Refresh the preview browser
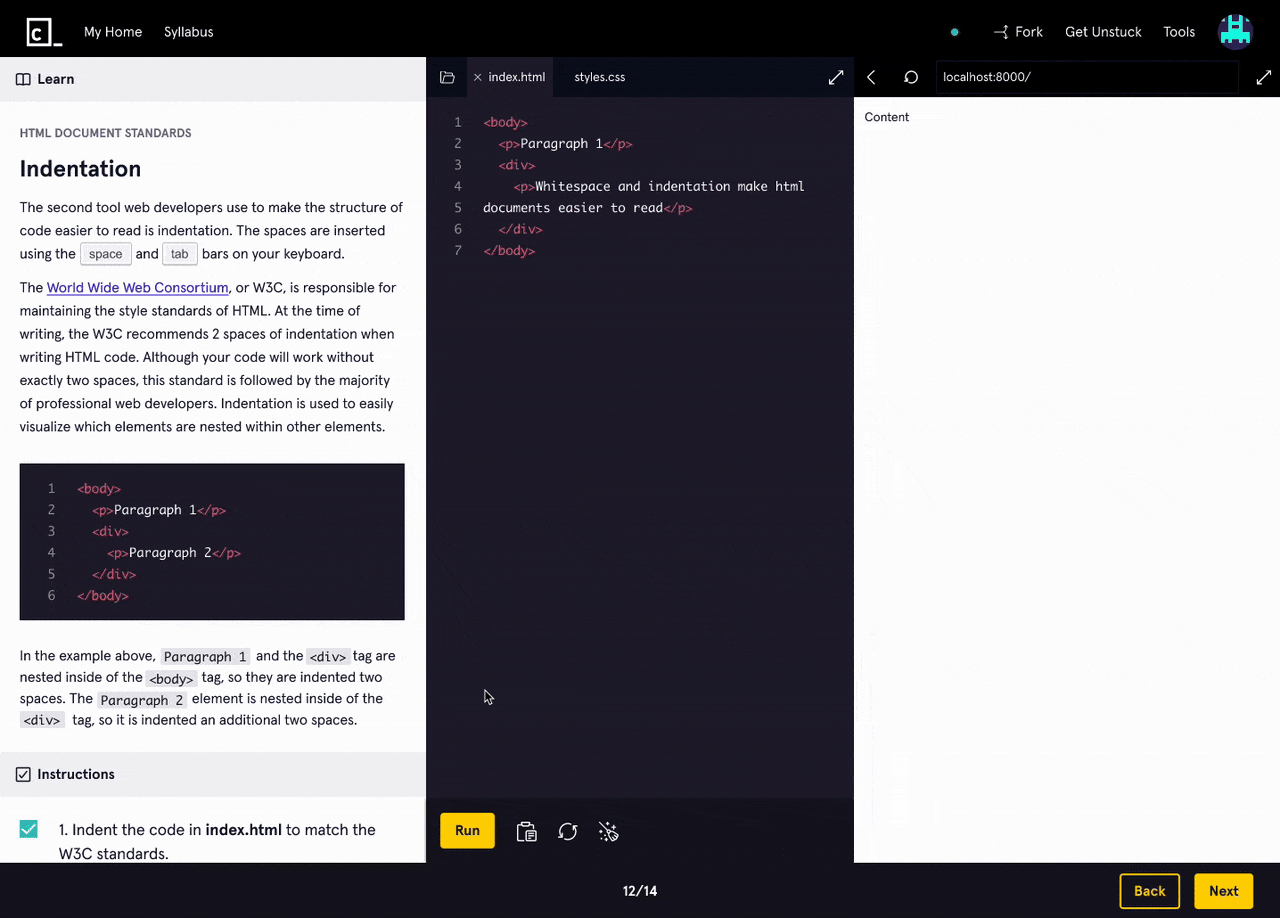The width and height of the screenshot is (1280, 918). coord(911,77)
